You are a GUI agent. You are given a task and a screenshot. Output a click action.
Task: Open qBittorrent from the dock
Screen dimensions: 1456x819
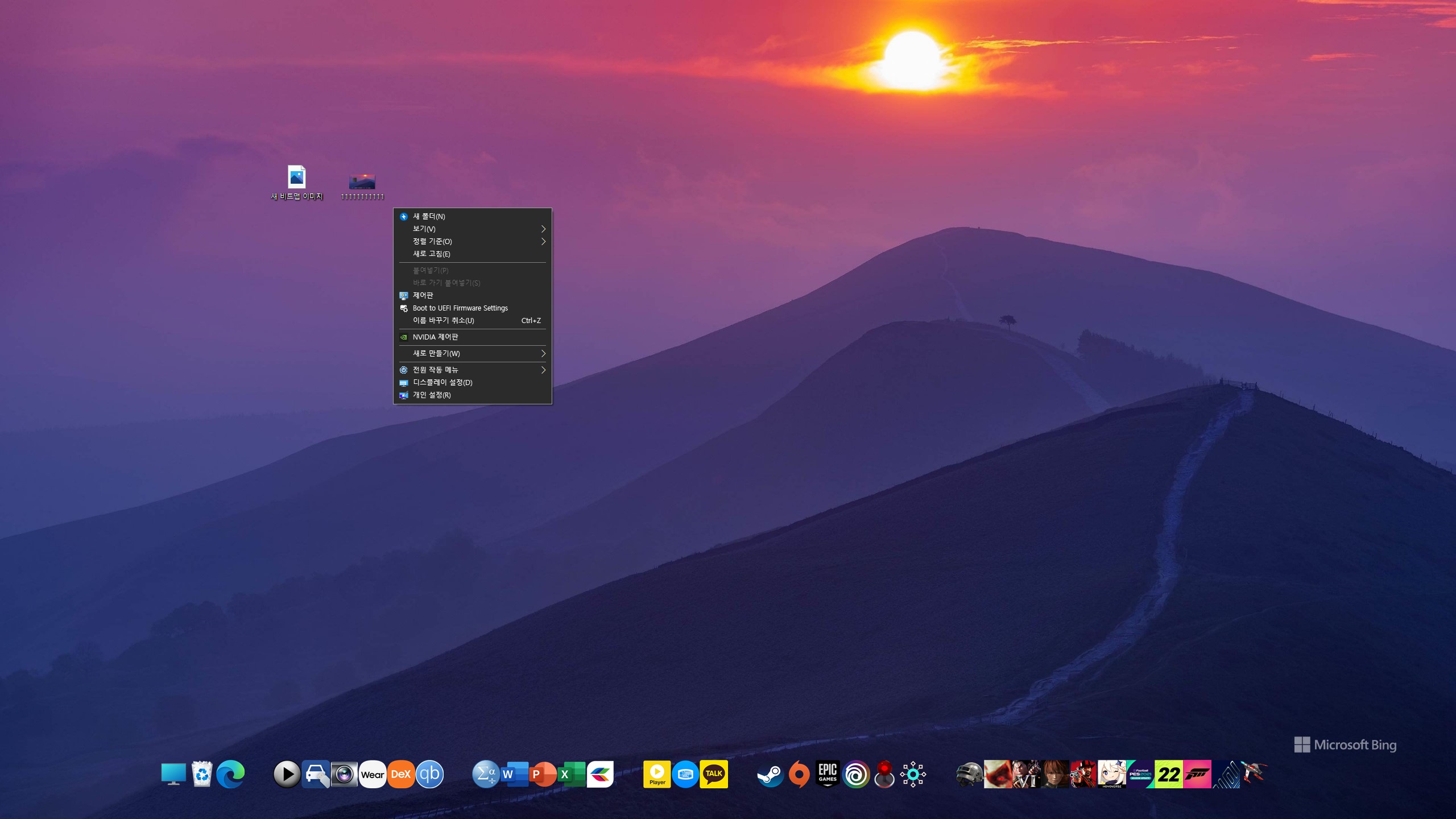(x=429, y=774)
